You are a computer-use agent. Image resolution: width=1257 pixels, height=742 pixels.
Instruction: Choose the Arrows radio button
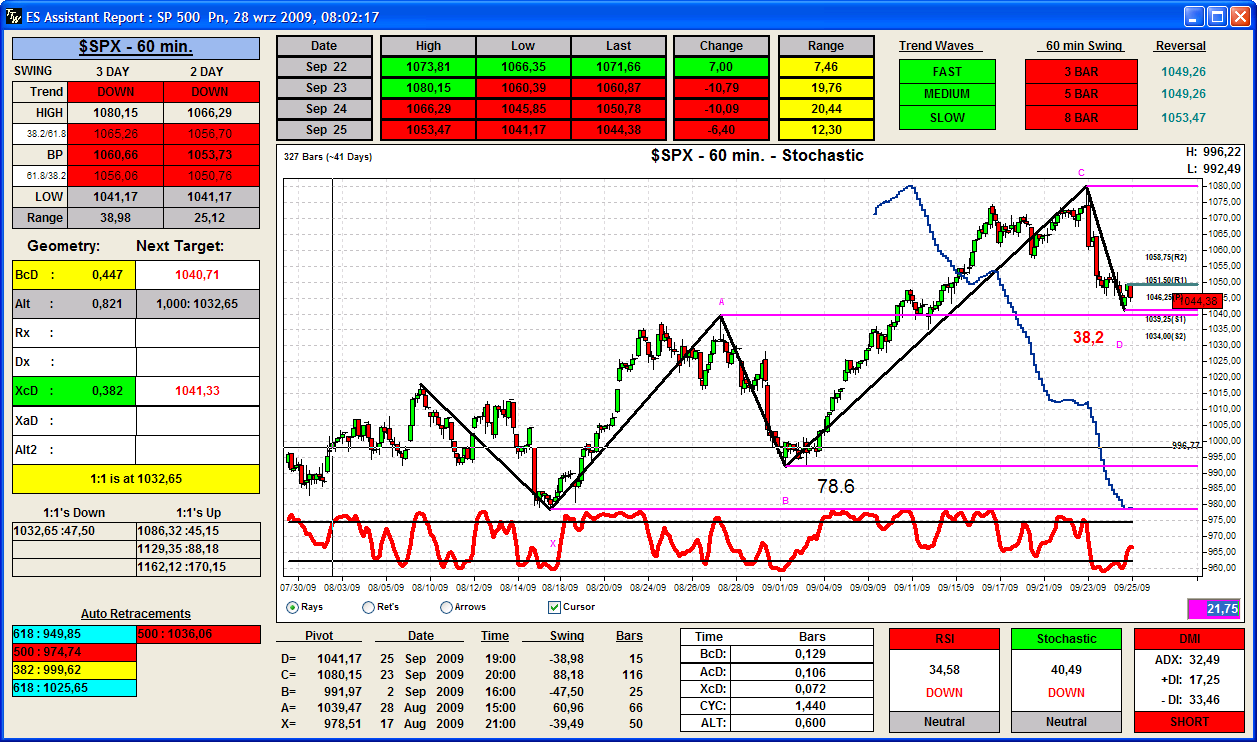(446, 607)
